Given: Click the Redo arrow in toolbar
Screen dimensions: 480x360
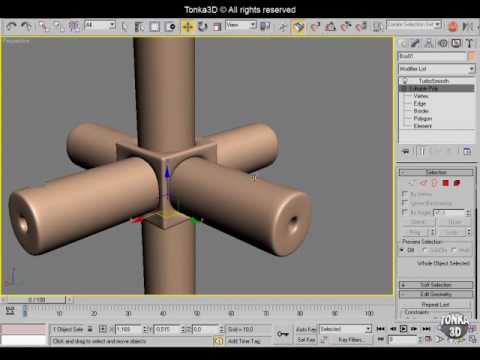Looking at the screenshot, I should [x=26, y=26].
